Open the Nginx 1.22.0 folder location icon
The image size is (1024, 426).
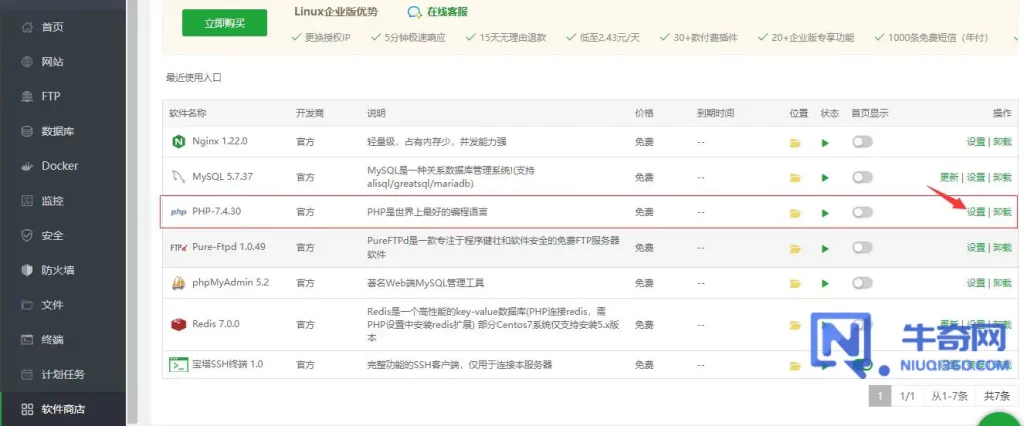pos(795,142)
